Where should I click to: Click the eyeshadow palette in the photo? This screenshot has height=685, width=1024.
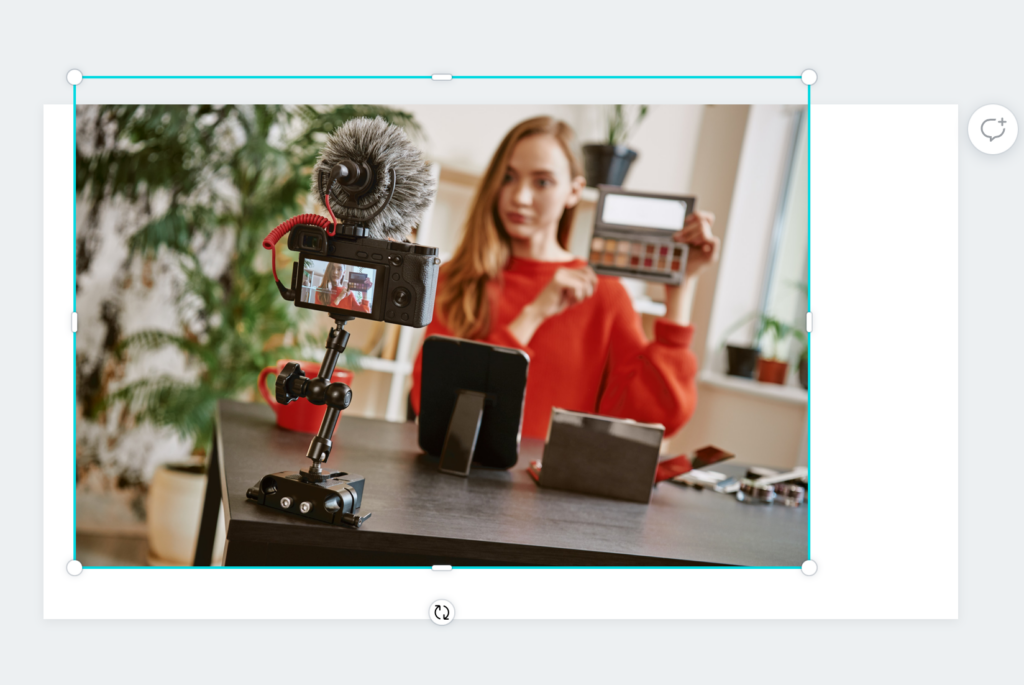coord(641,233)
